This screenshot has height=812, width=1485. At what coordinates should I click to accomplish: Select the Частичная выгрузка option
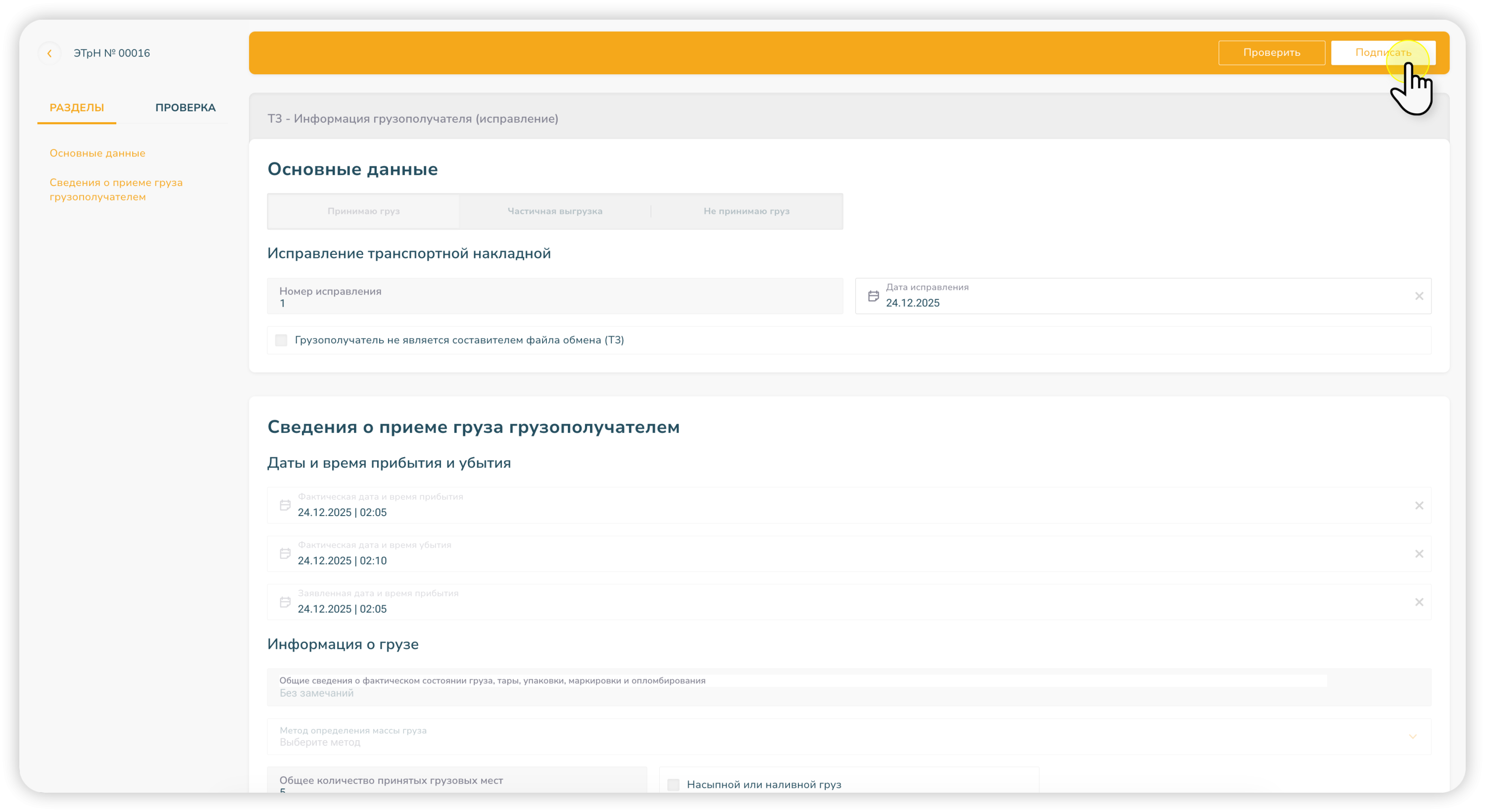[x=554, y=211]
